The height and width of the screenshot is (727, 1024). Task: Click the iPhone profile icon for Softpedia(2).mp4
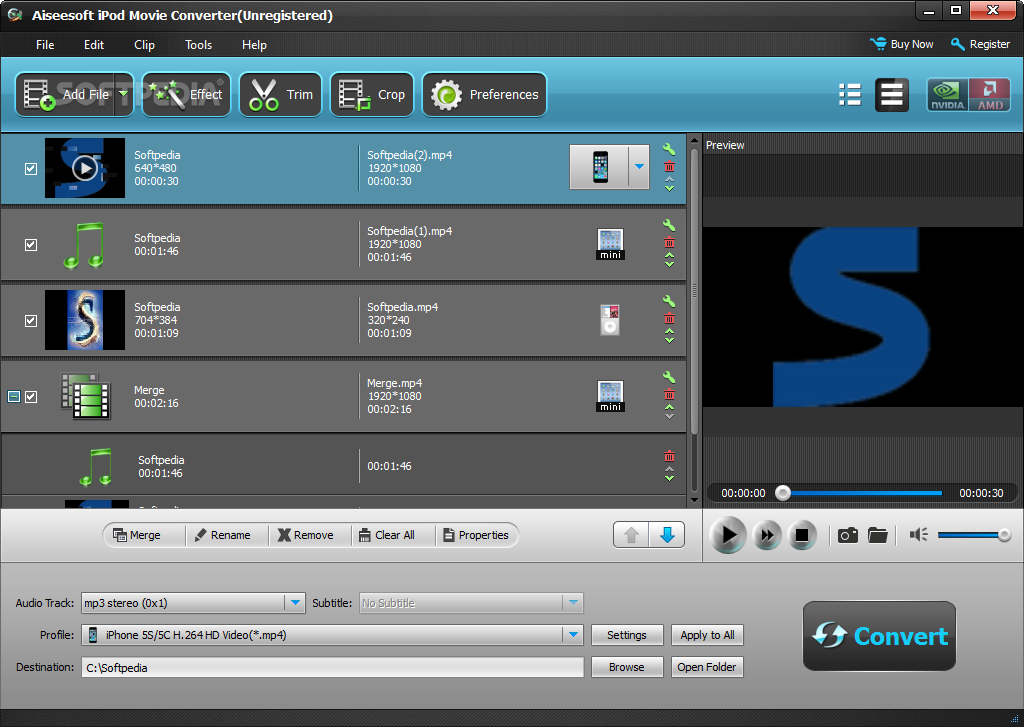click(x=600, y=167)
